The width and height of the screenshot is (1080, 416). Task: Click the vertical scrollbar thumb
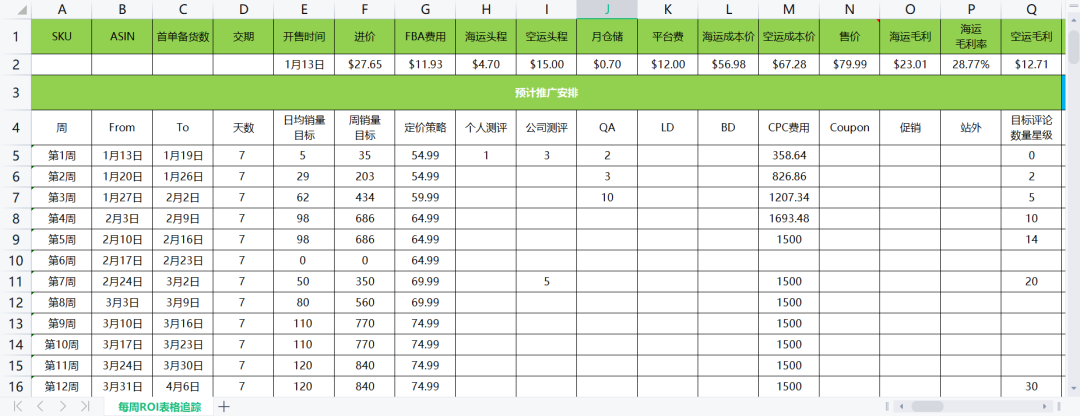click(1073, 45)
